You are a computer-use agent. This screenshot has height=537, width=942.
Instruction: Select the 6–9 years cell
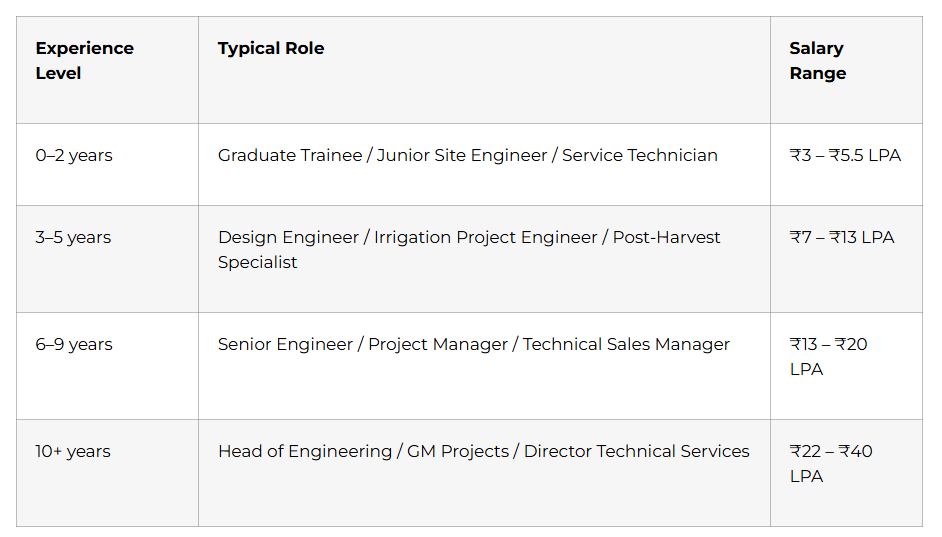point(108,366)
